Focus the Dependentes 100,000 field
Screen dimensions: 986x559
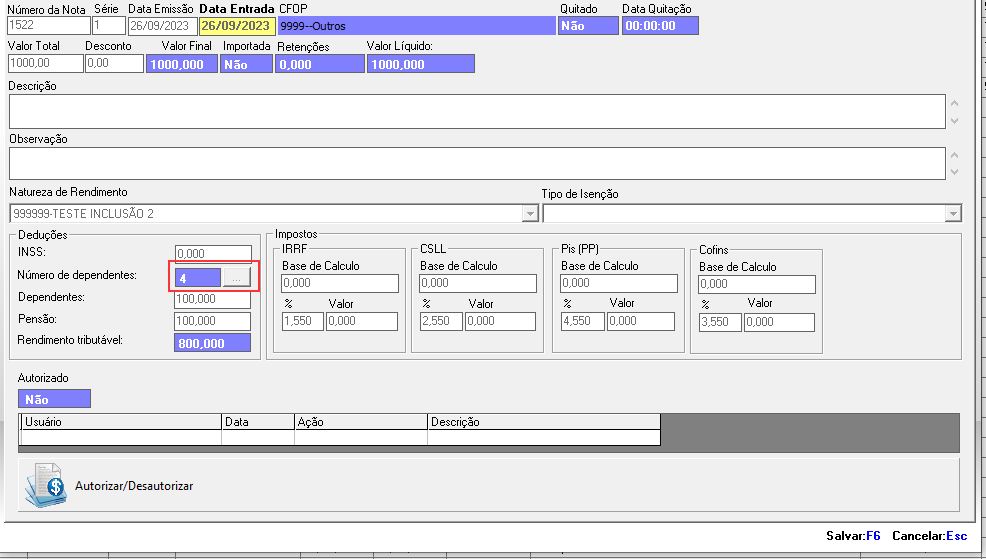213,299
